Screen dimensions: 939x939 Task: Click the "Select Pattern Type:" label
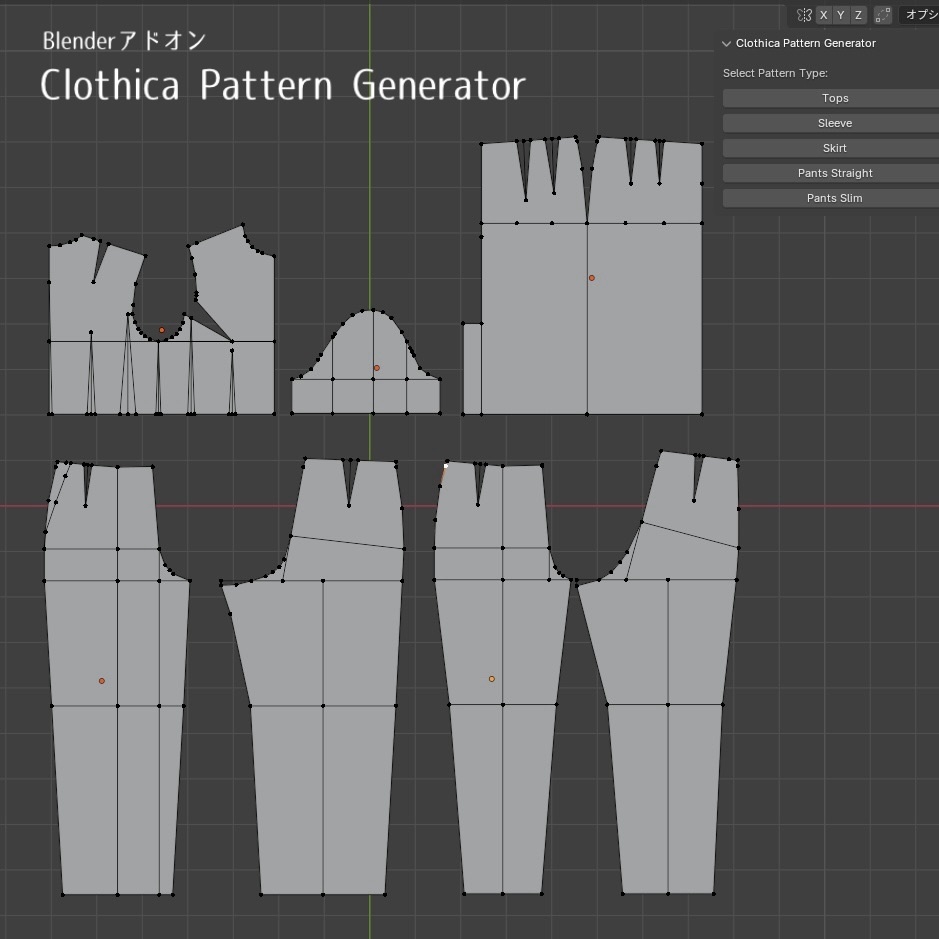pos(775,73)
